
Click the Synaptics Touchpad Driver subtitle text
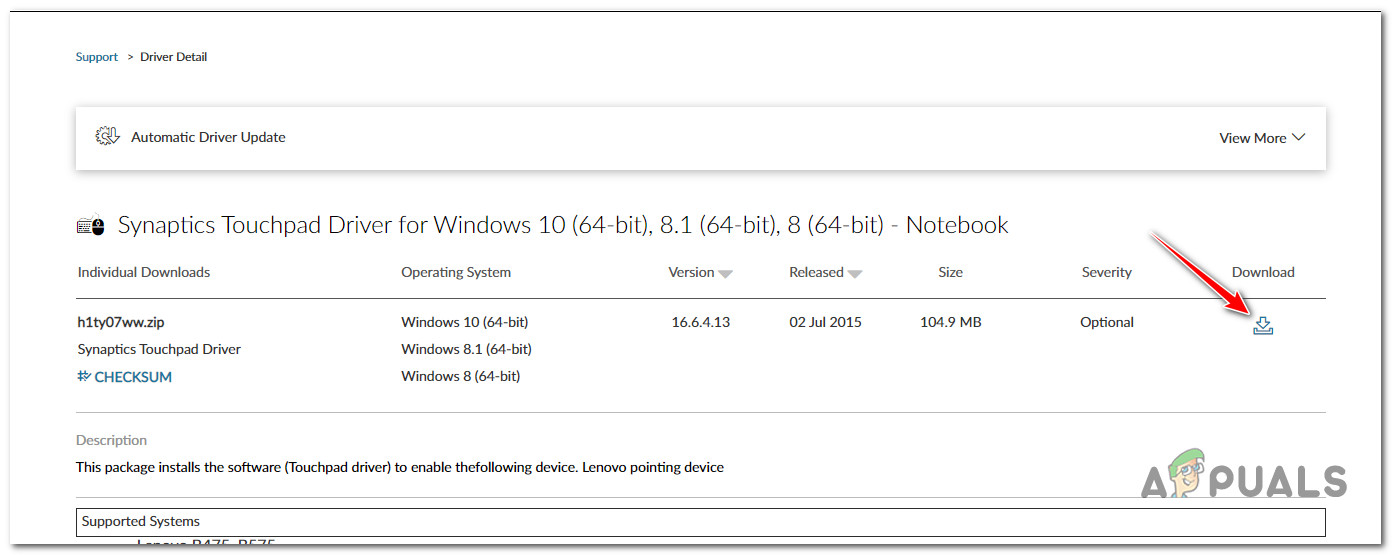click(x=159, y=349)
